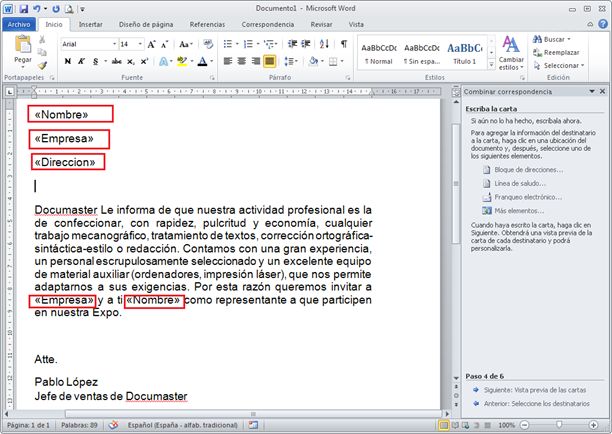The width and height of the screenshot is (612, 434).
Task: Switch to the Correspondencia tab
Action: point(268,25)
